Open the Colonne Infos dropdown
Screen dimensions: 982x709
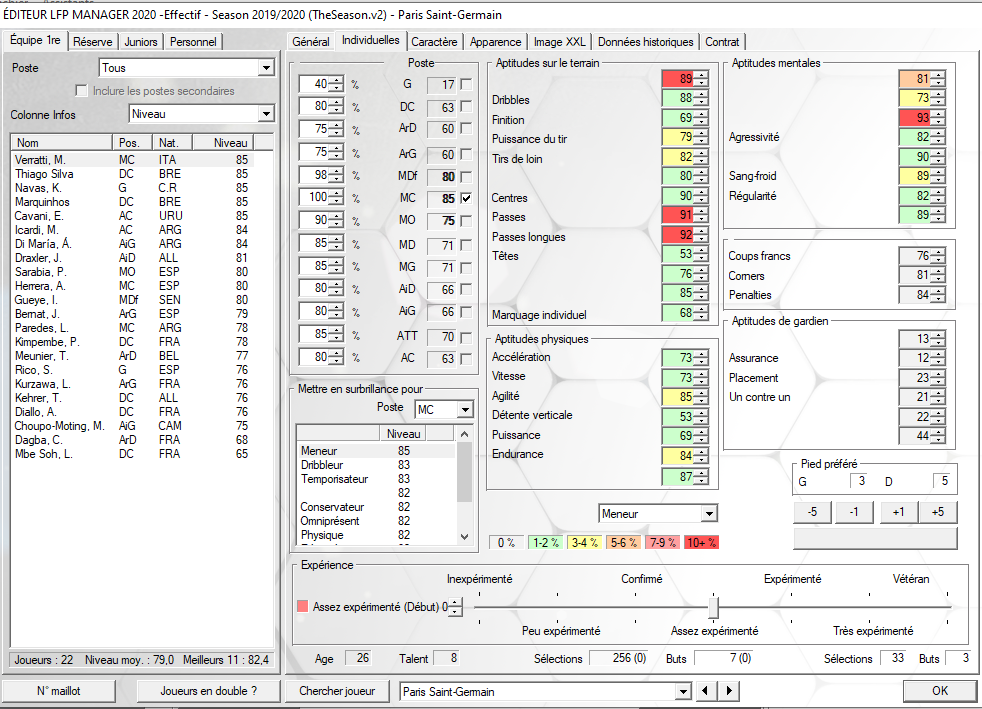[x=266, y=114]
